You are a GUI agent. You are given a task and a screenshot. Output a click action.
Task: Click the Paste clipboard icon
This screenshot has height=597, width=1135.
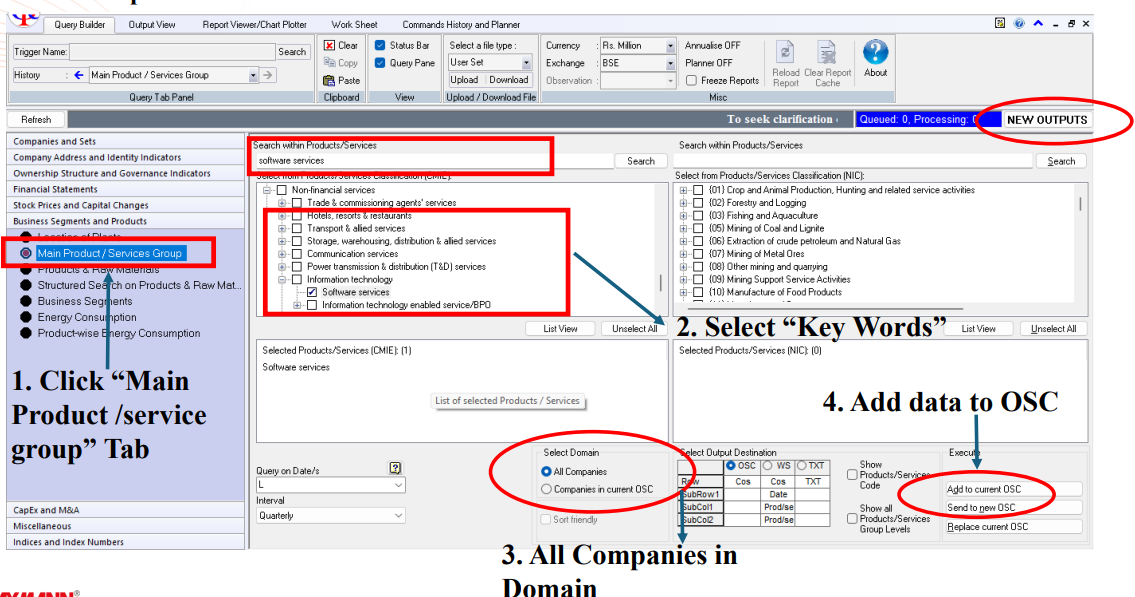coord(329,80)
